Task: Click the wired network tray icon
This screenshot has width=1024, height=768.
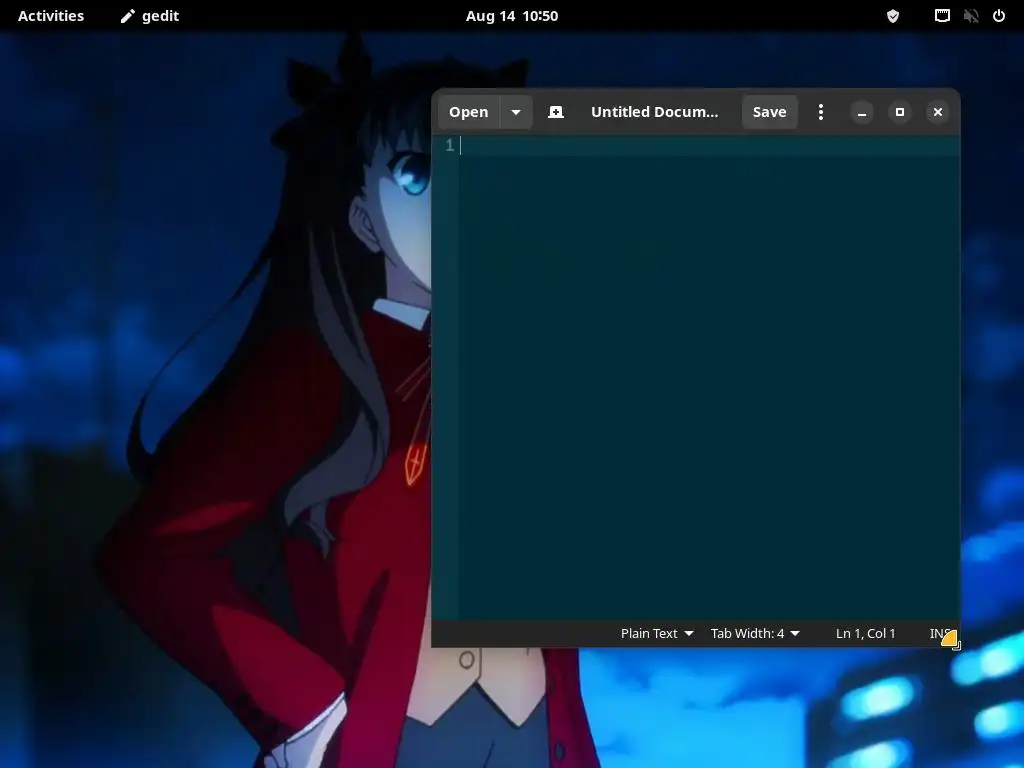Action: [942, 16]
